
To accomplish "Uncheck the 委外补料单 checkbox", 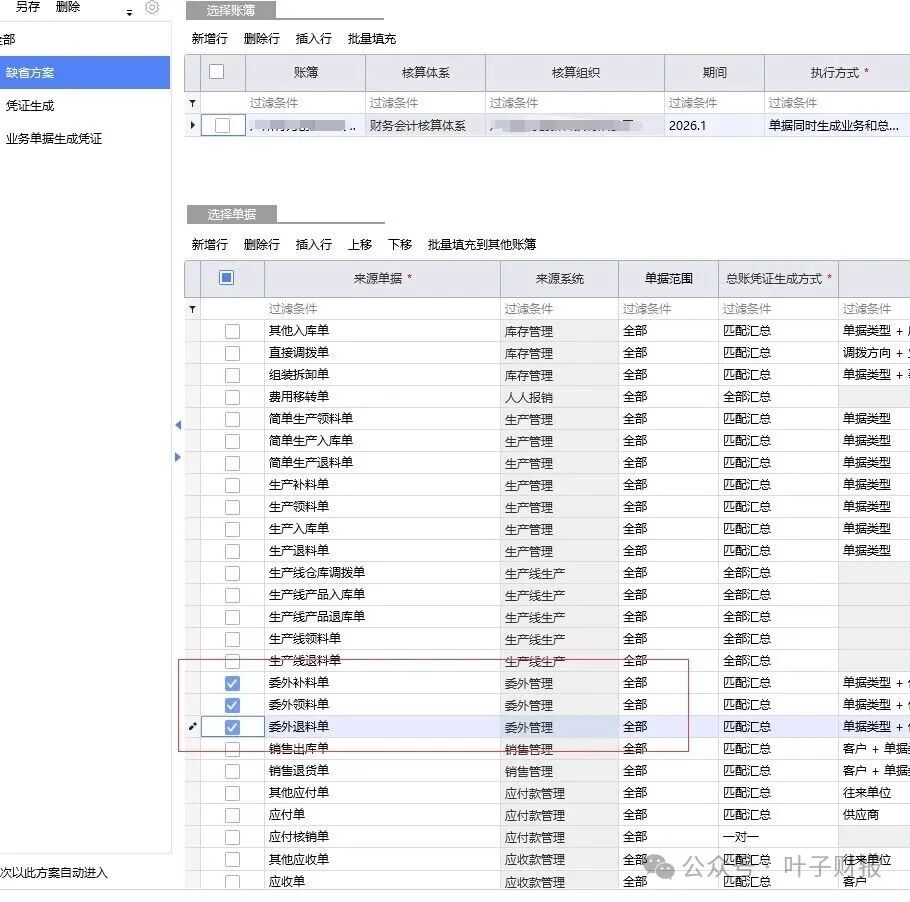I will tap(232, 683).
